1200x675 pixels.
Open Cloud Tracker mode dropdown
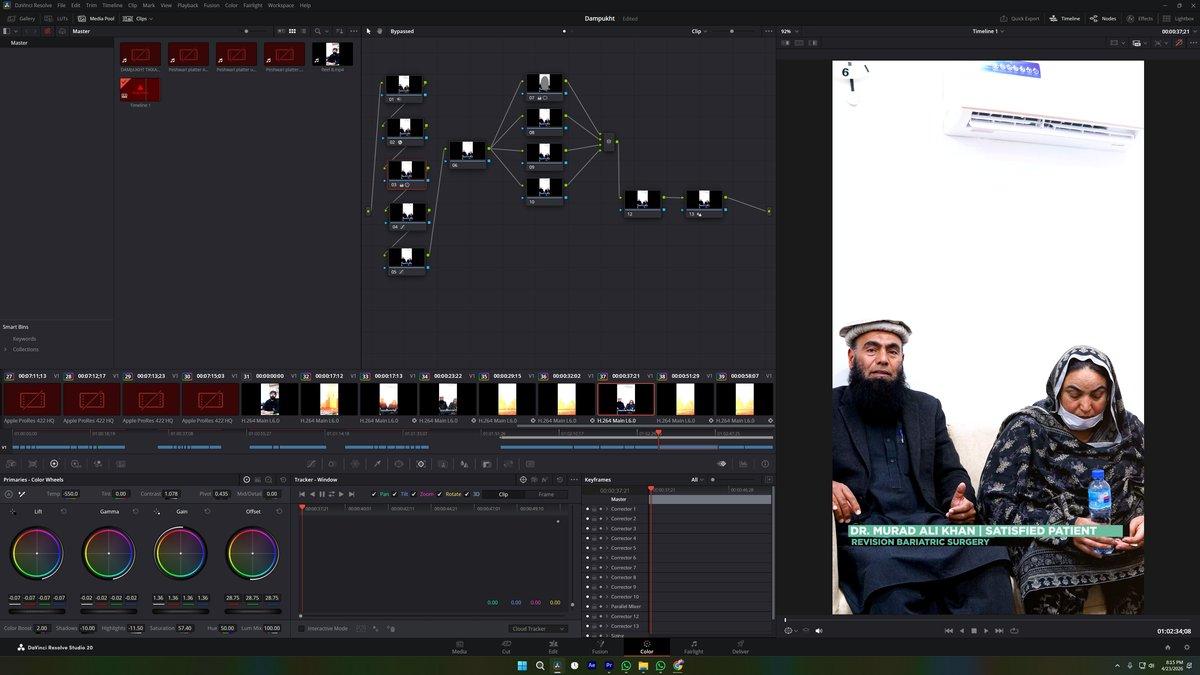[x=538, y=628]
